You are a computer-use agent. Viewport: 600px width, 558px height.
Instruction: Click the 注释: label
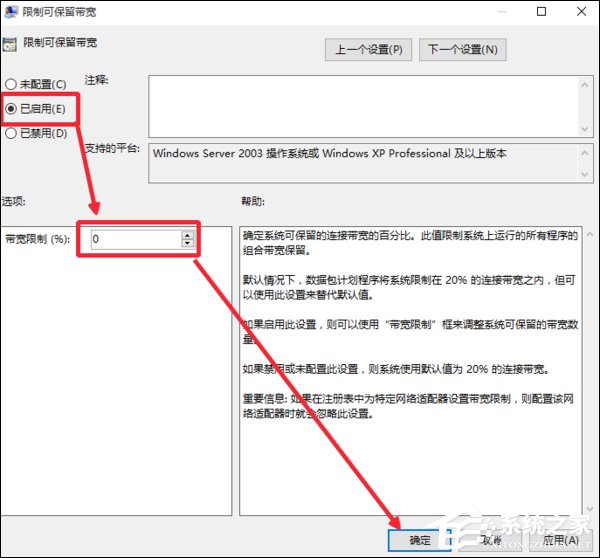click(96, 80)
